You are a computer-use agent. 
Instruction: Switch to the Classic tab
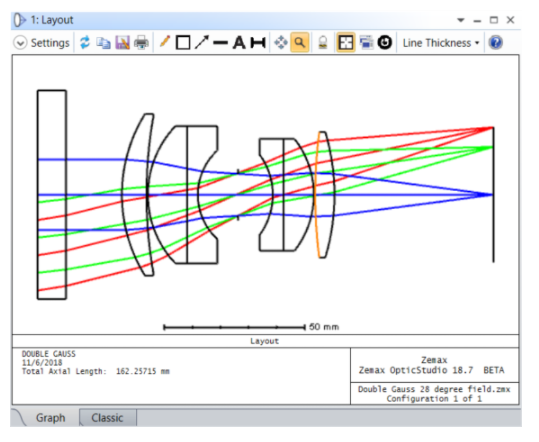point(107,418)
